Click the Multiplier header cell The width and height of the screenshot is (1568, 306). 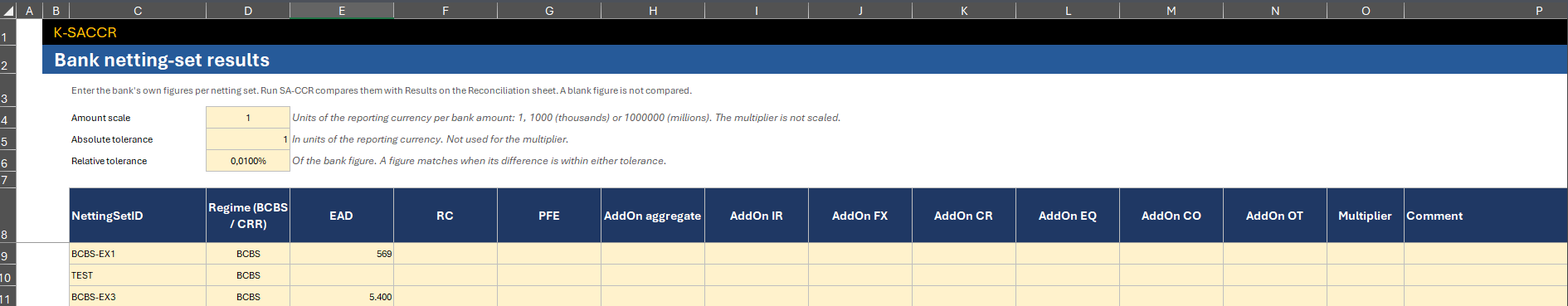tap(1366, 216)
